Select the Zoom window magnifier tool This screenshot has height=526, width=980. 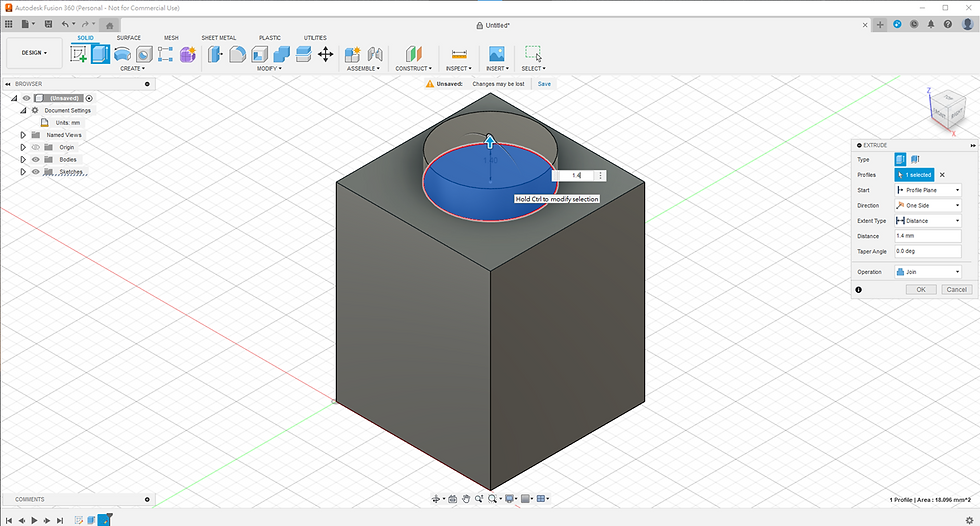(x=479, y=499)
